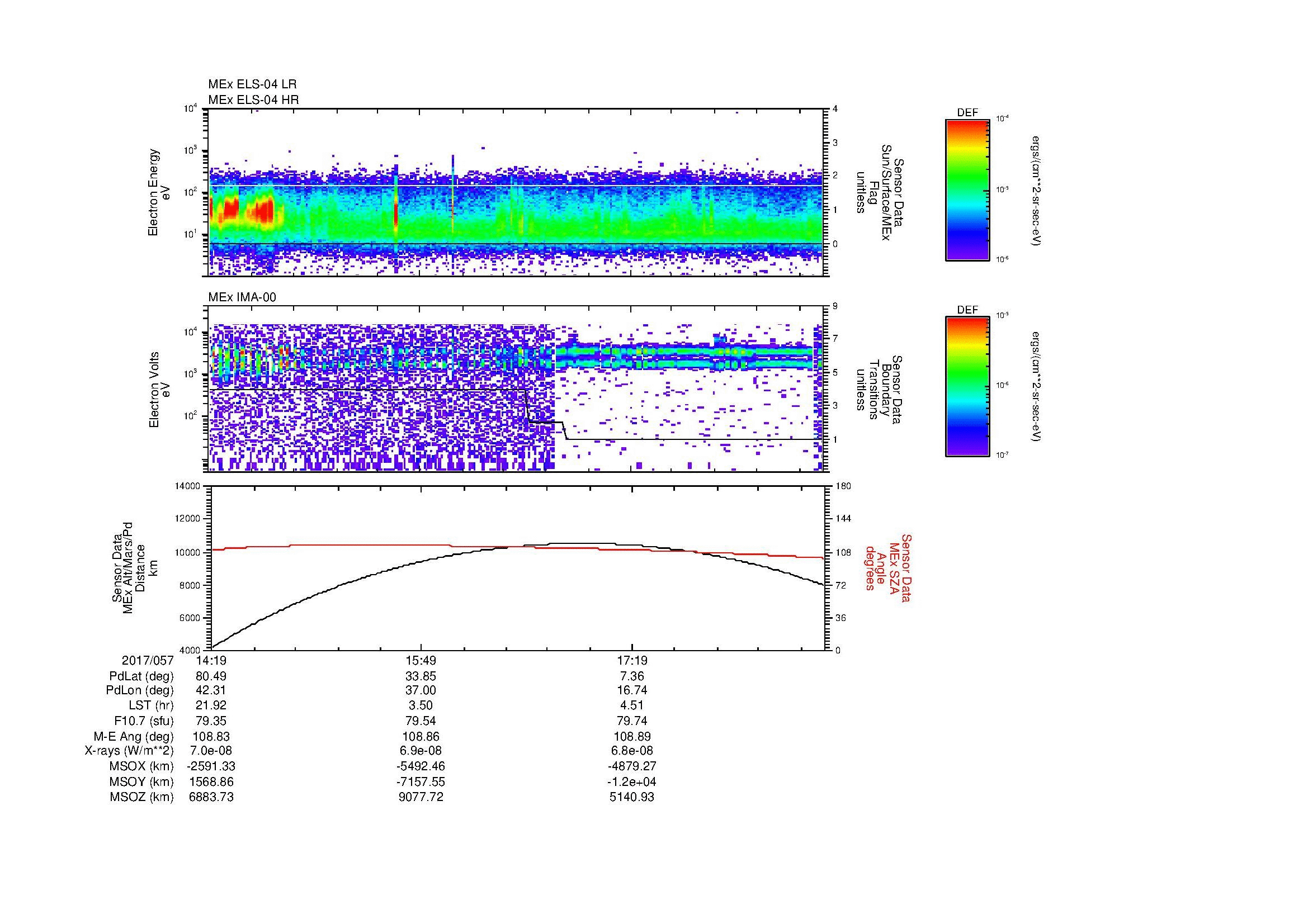Click the MSOZ value 5140.93
The image size is (1308, 924).
632,797
